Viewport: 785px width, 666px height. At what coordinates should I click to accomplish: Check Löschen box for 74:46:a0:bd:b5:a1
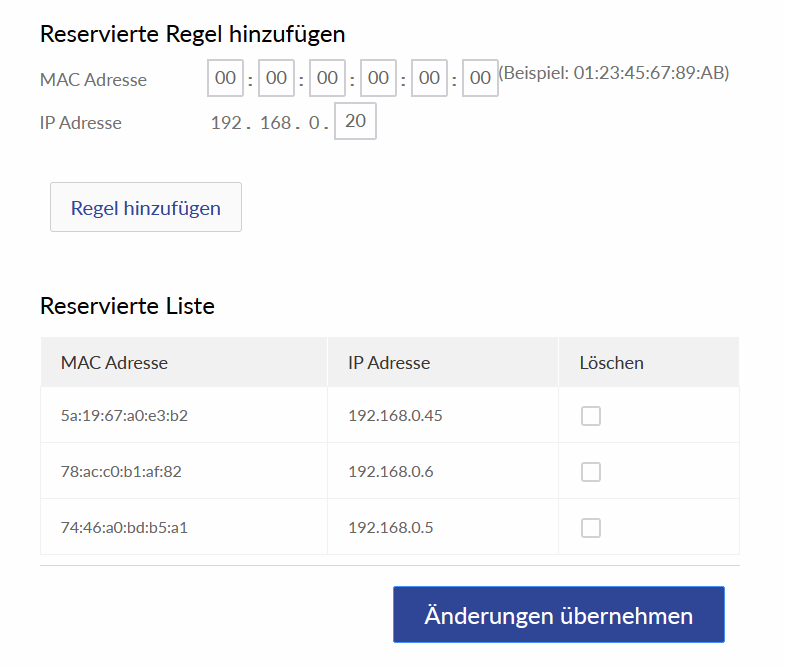(591, 528)
